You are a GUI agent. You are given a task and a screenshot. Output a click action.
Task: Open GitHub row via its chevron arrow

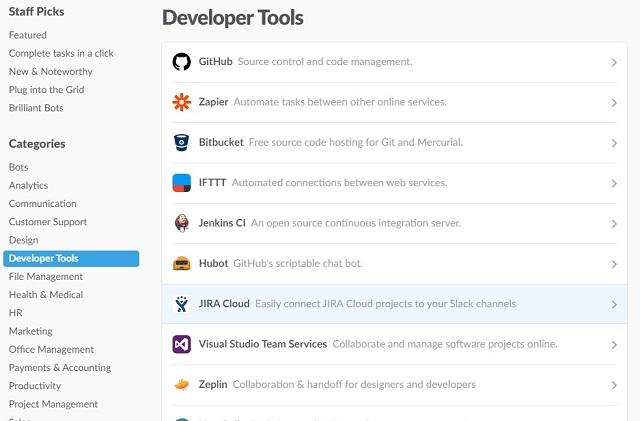pos(614,62)
